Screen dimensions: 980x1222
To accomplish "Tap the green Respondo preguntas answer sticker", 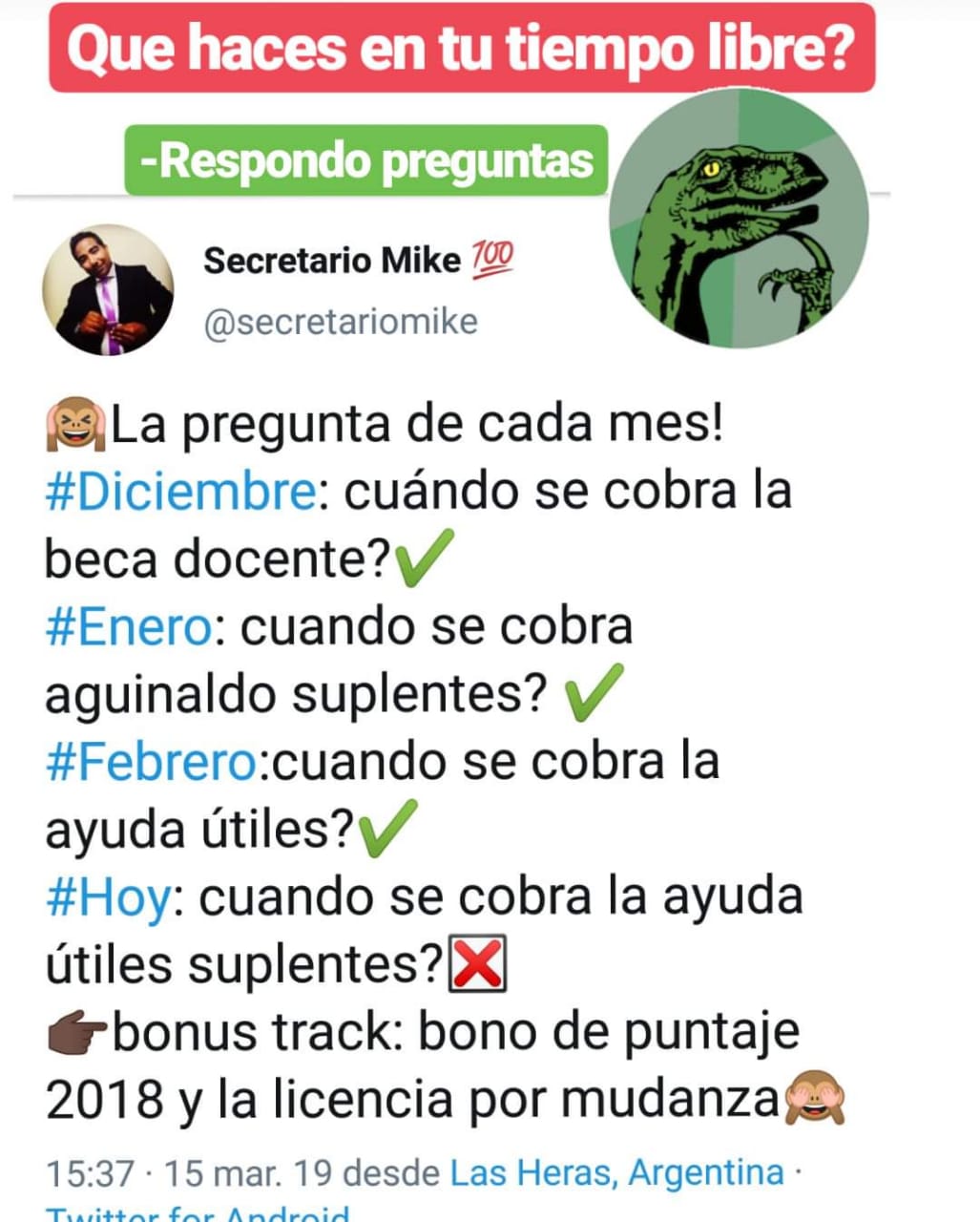I will pyautogui.click(x=366, y=160).
